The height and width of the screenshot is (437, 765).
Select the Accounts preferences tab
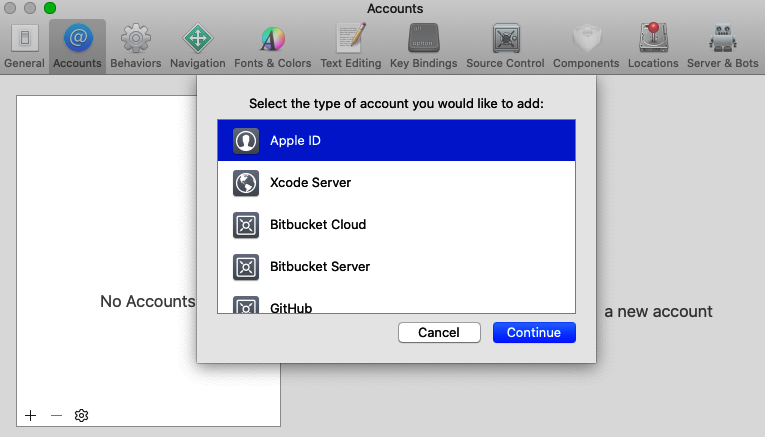(x=77, y=47)
